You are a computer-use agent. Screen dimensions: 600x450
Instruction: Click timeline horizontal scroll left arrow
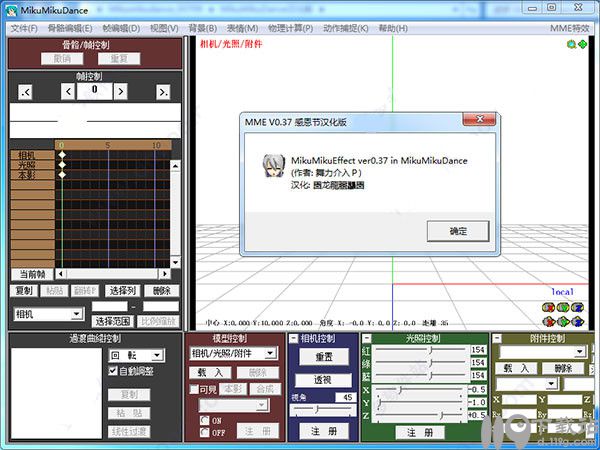tap(60, 274)
